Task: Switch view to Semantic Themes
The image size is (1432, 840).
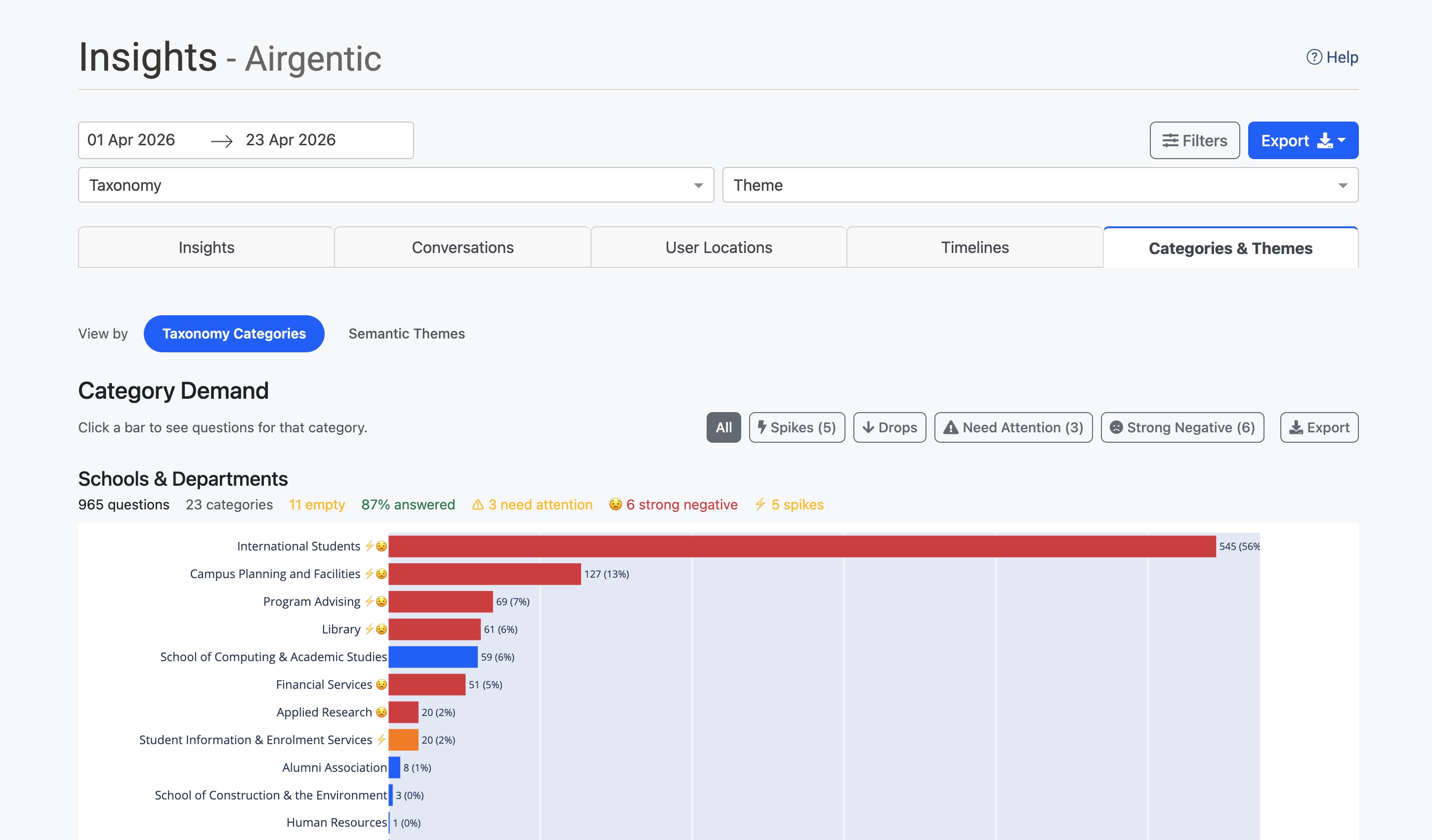Action: pos(406,334)
